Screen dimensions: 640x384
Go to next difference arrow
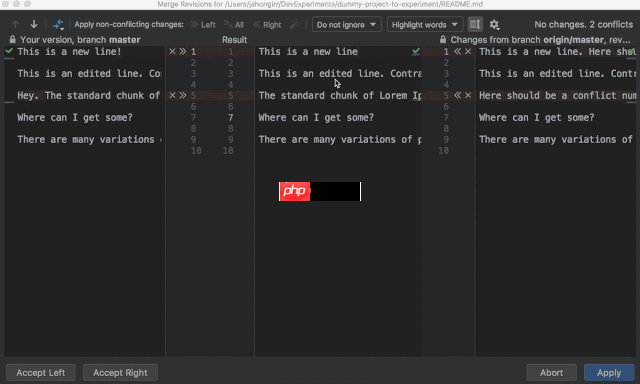(34, 24)
